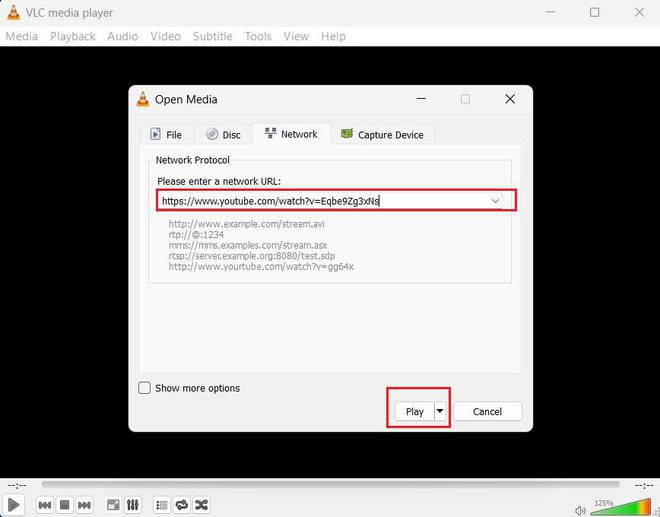Click the Next media button
660x517 pixels.
pyautogui.click(x=84, y=505)
